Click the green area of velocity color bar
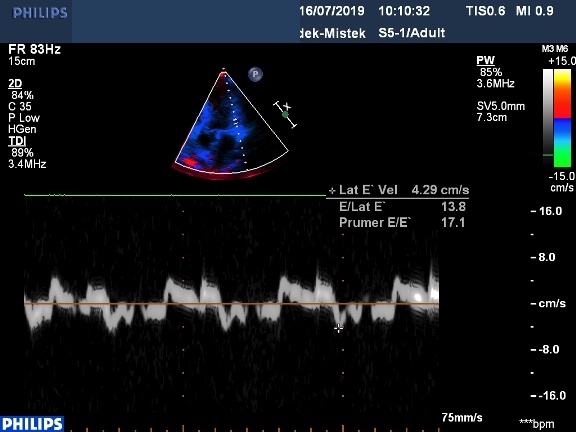Image resolution: width=576 pixels, height=432 pixels. 562,154
